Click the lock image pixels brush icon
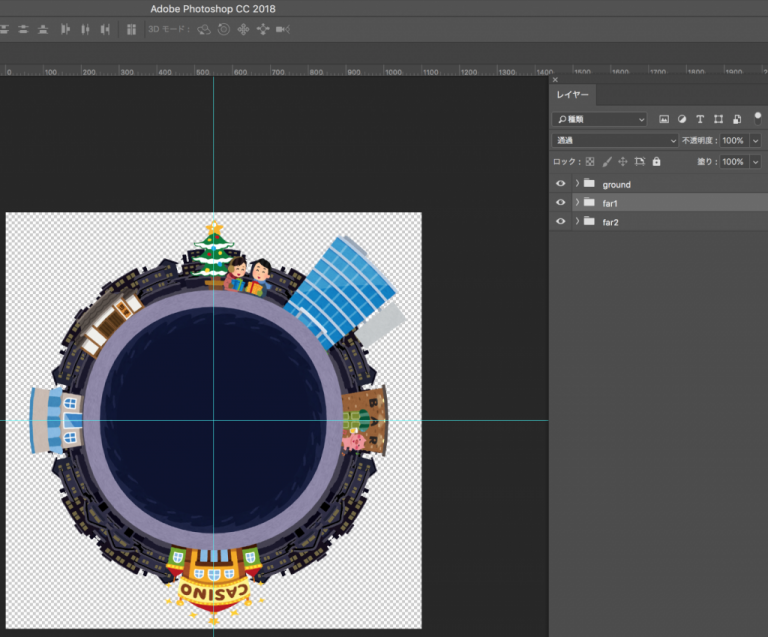The width and height of the screenshot is (768, 637). [x=607, y=161]
